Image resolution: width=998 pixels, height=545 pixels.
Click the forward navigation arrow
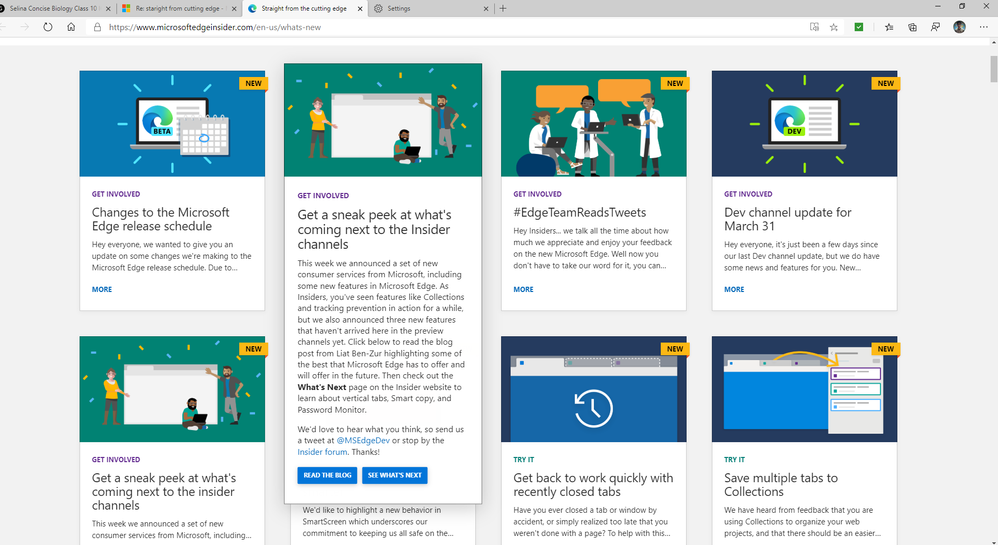coord(24,27)
